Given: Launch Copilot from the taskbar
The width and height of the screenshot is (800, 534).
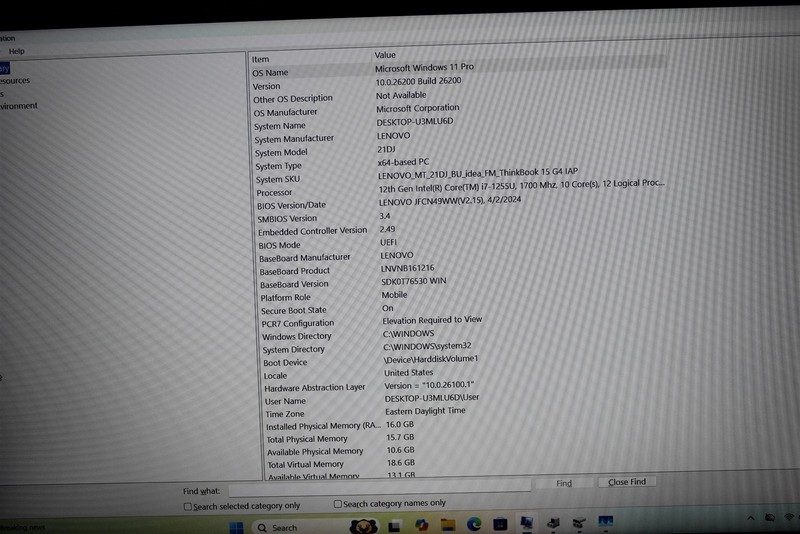Looking at the screenshot, I should [421, 525].
